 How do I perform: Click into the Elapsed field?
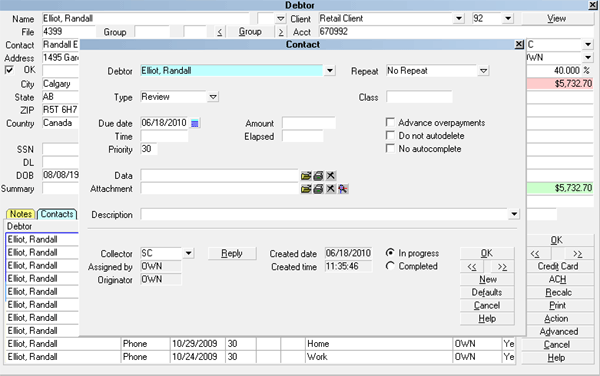pos(303,136)
